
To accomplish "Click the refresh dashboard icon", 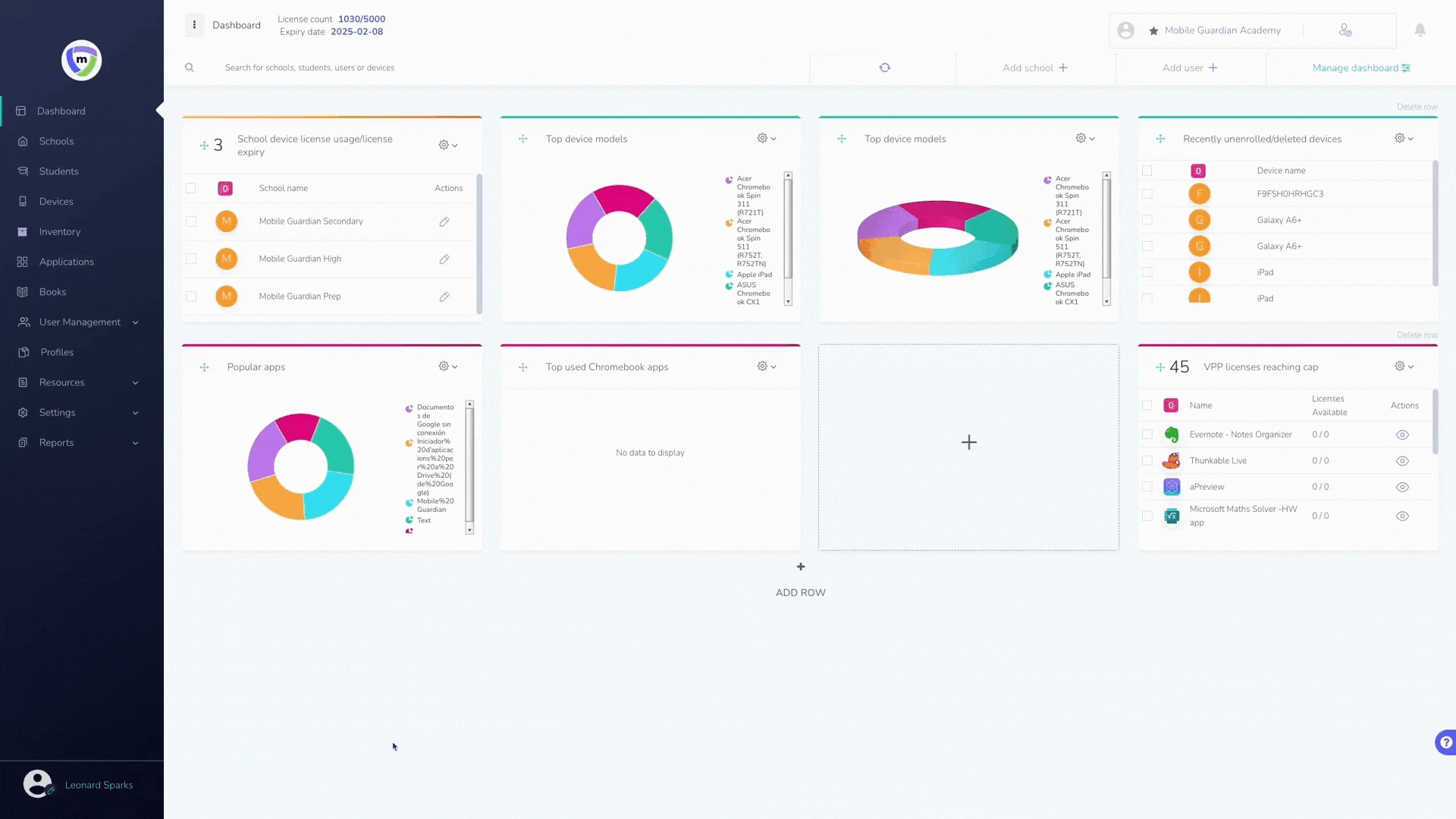I will 884,67.
